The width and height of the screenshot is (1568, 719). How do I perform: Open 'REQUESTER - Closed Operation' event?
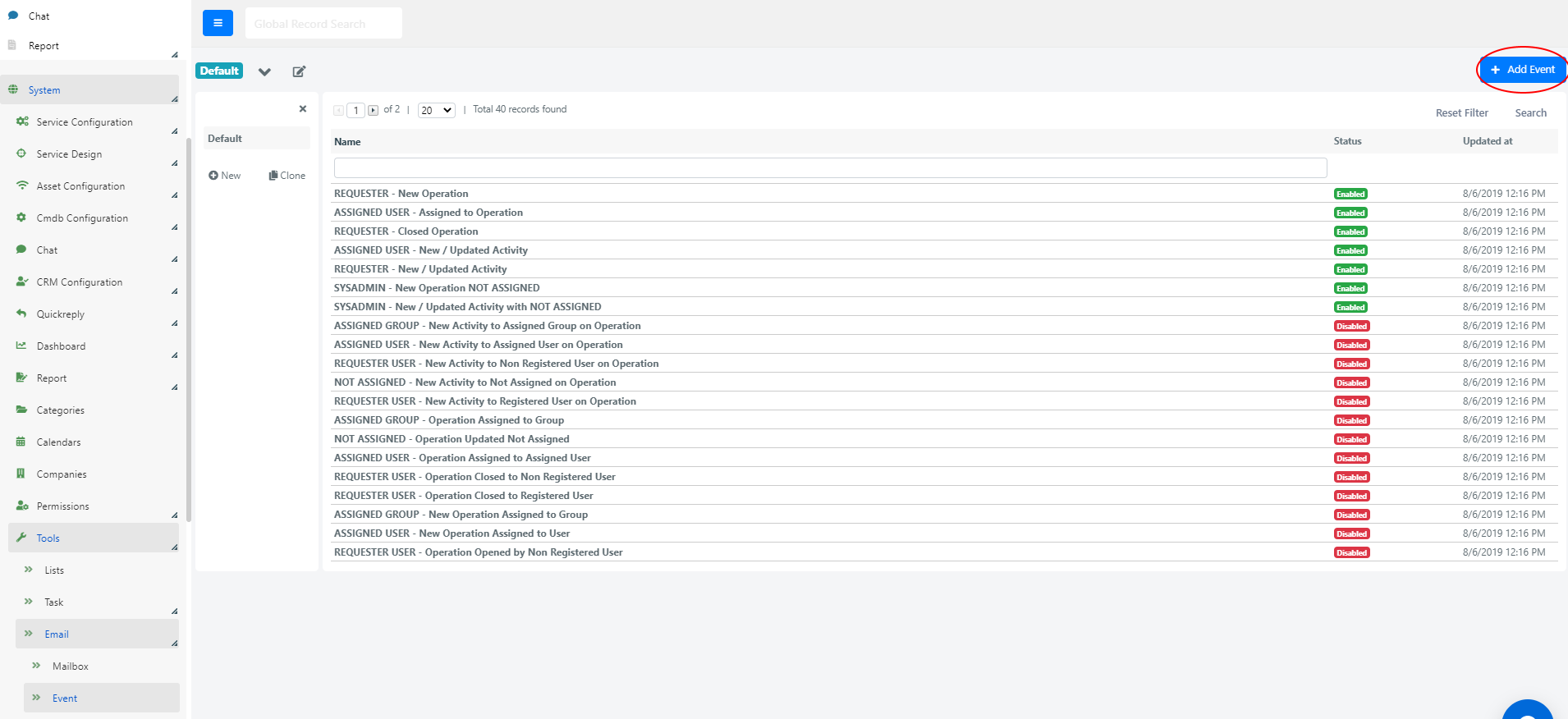[406, 231]
